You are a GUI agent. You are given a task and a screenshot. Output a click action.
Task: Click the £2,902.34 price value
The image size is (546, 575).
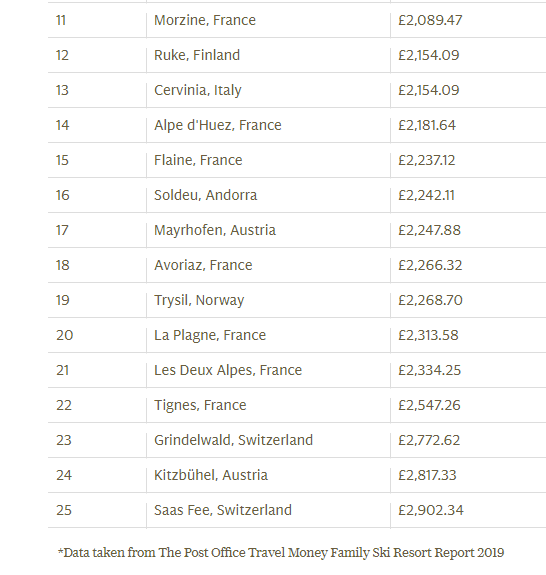[430, 510]
